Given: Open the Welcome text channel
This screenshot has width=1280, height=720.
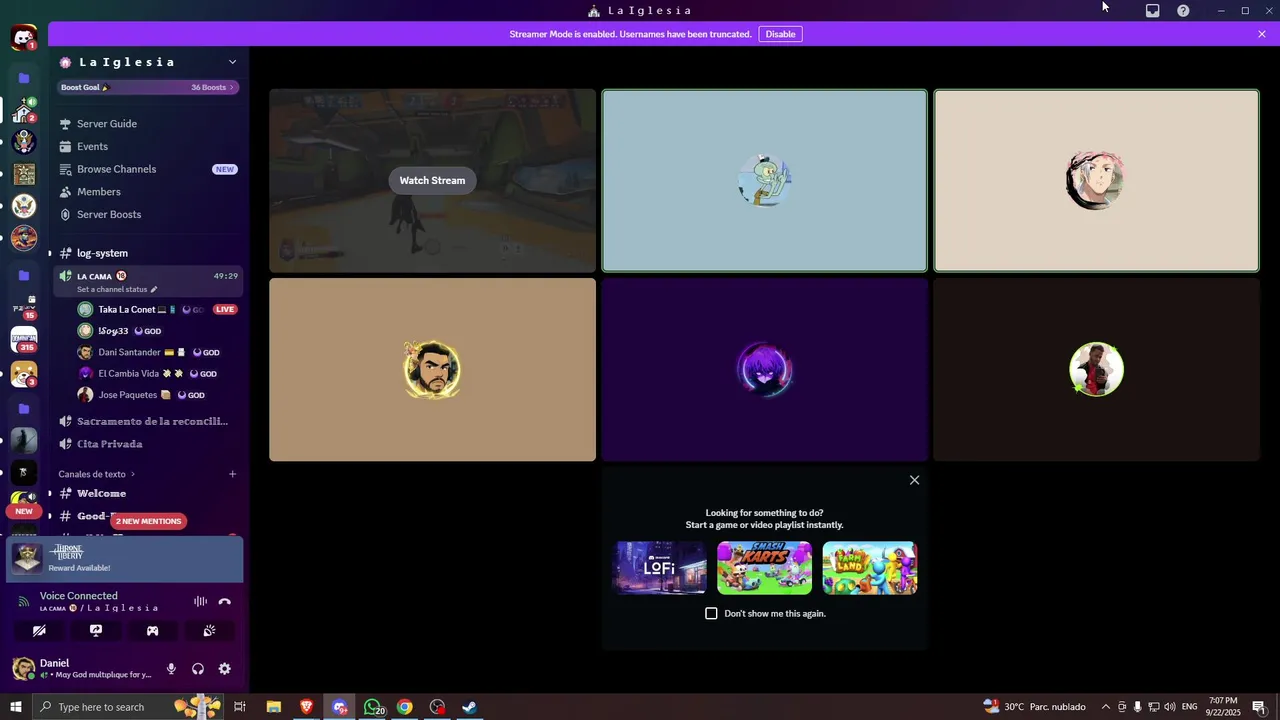Looking at the screenshot, I should click(x=148, y=493).
